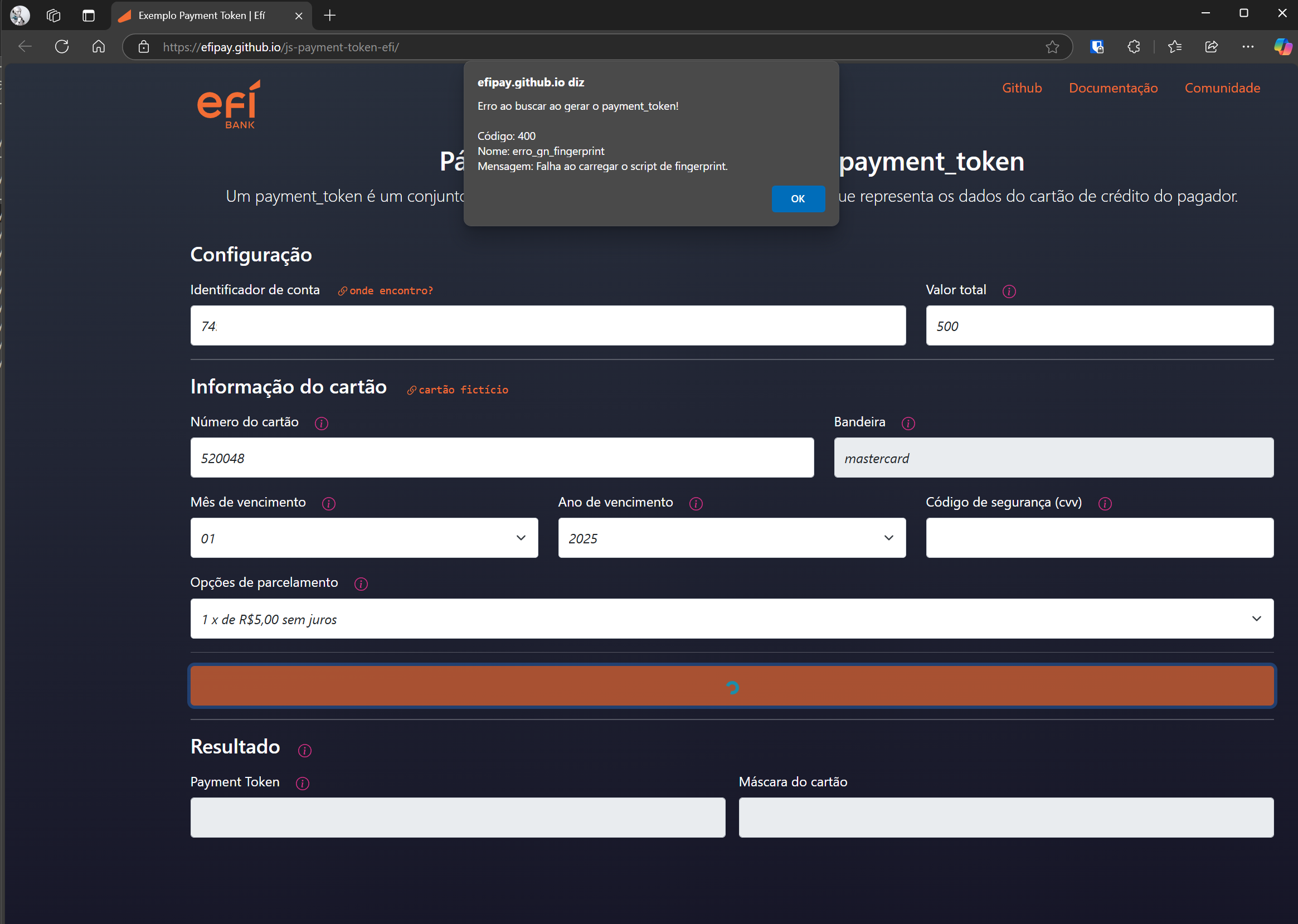
Task: Open the 'onde encontro?' link
Action: click(385, 291)
